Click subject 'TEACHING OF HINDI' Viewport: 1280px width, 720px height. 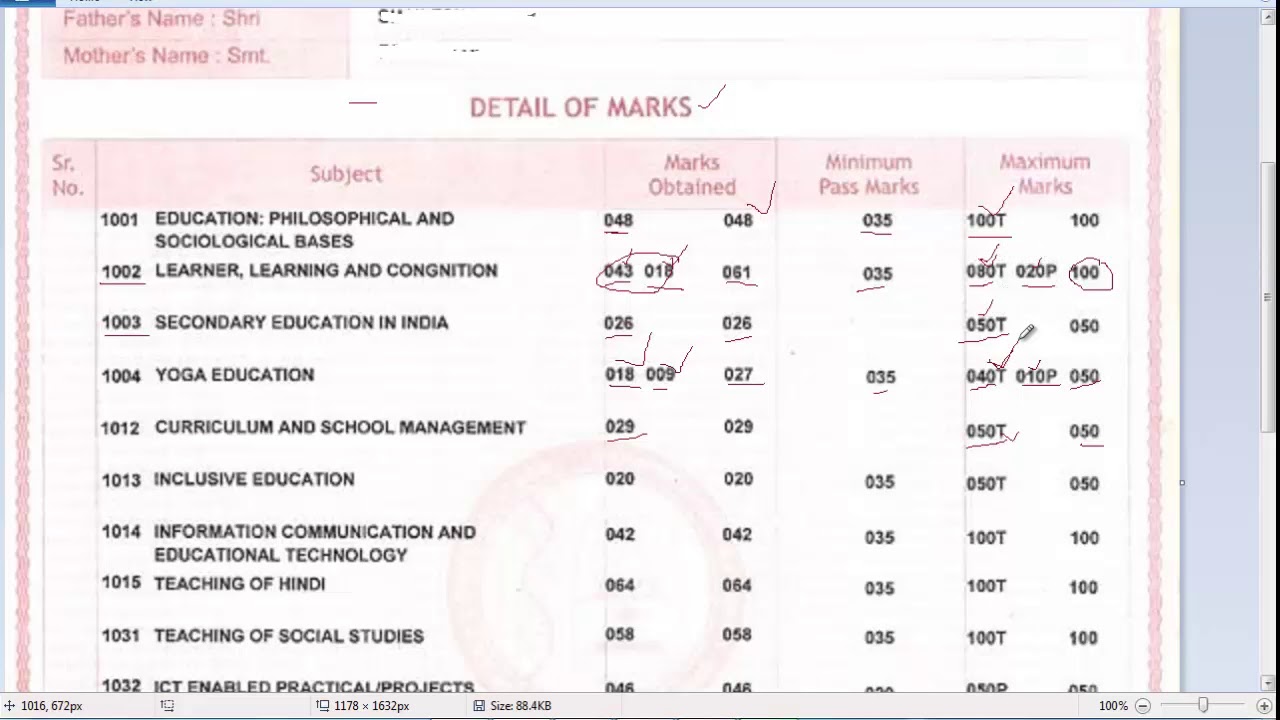pyautogui.click(x=239, y=584)
